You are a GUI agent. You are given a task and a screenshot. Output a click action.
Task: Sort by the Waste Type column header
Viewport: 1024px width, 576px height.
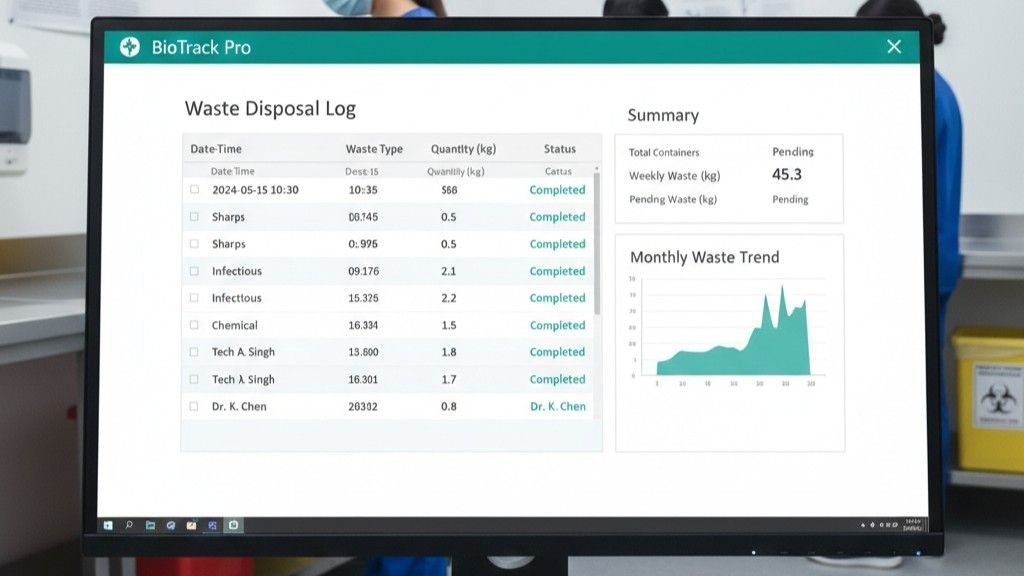click(374, 149)
